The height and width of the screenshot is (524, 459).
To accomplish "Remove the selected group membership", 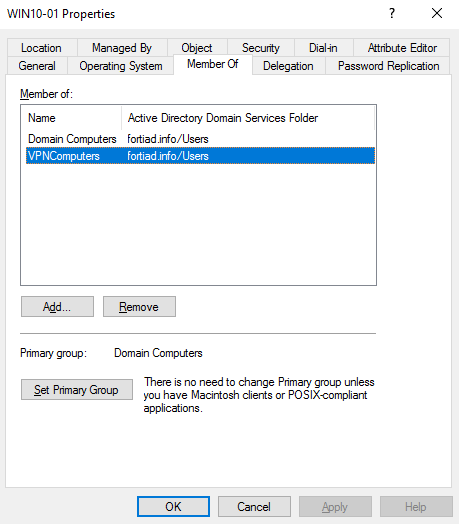I will coord(139,306).
